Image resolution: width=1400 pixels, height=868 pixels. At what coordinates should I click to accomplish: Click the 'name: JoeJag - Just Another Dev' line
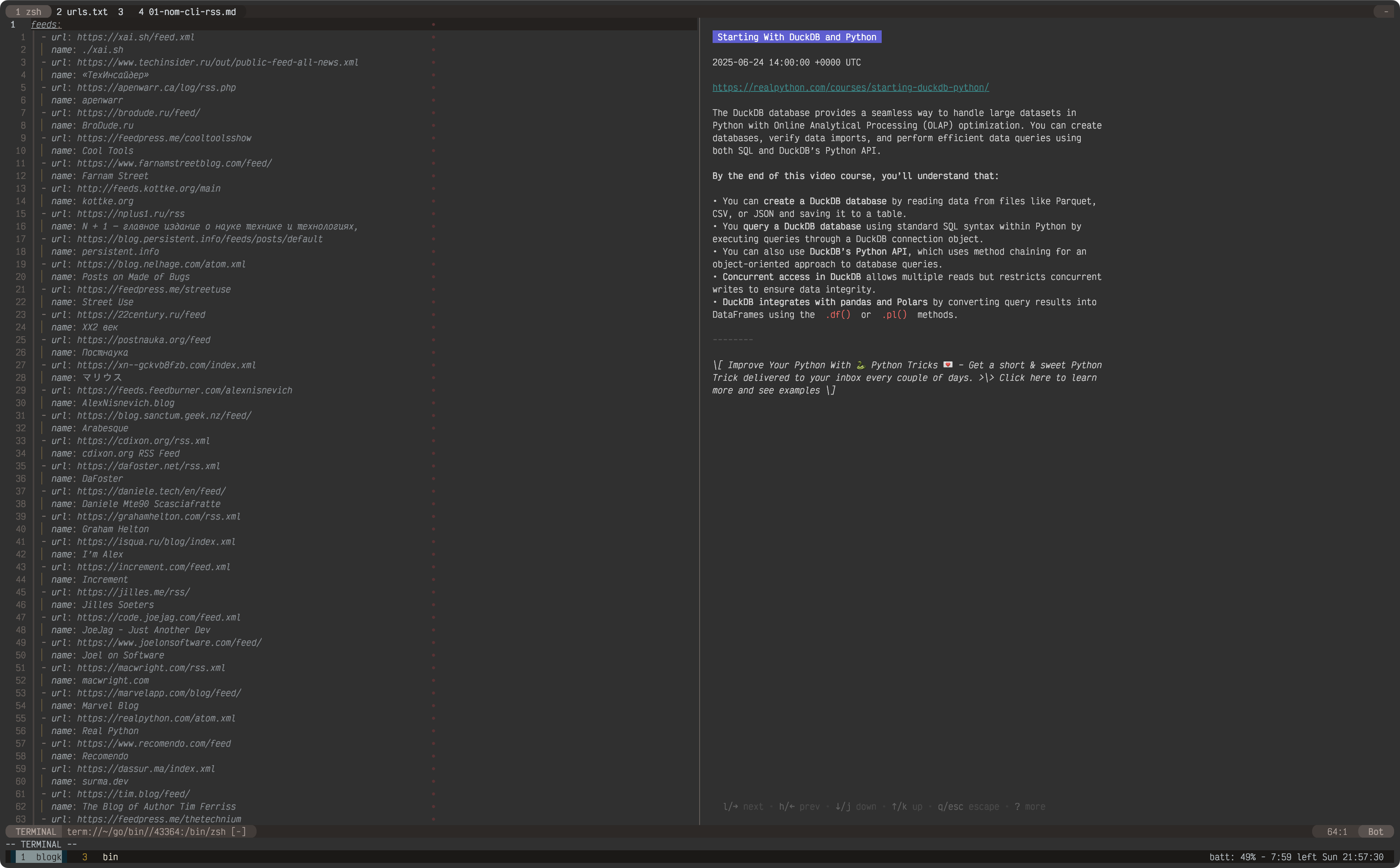coord(131,630)
